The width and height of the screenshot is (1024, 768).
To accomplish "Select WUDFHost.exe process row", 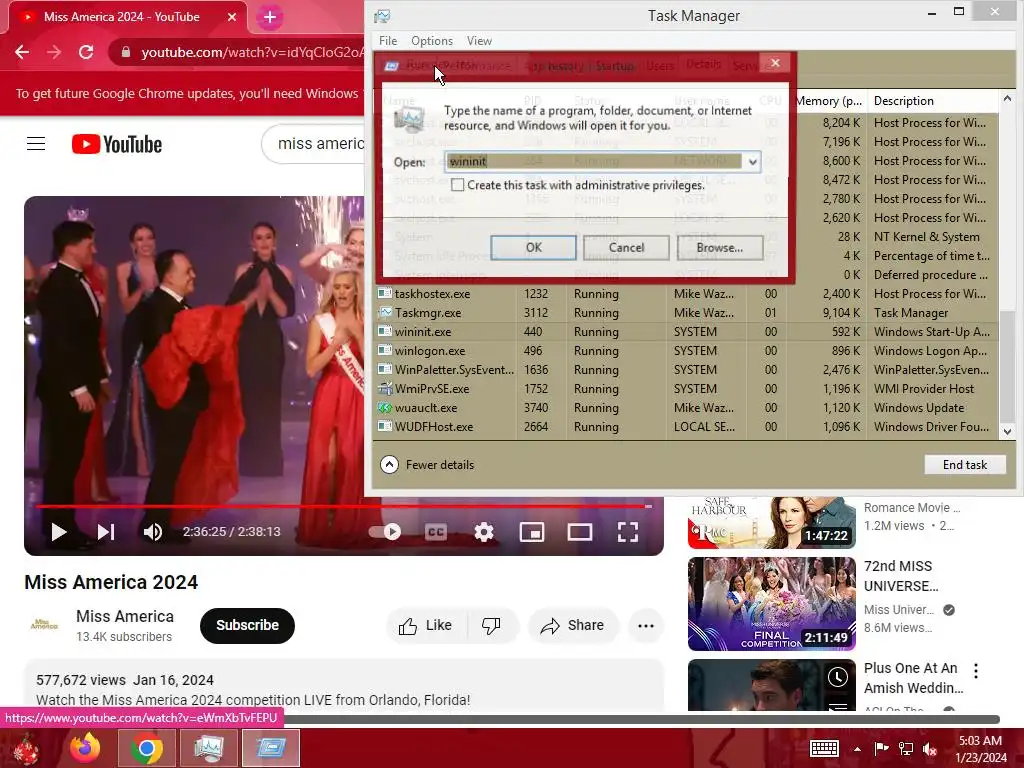I will (686, 426).
